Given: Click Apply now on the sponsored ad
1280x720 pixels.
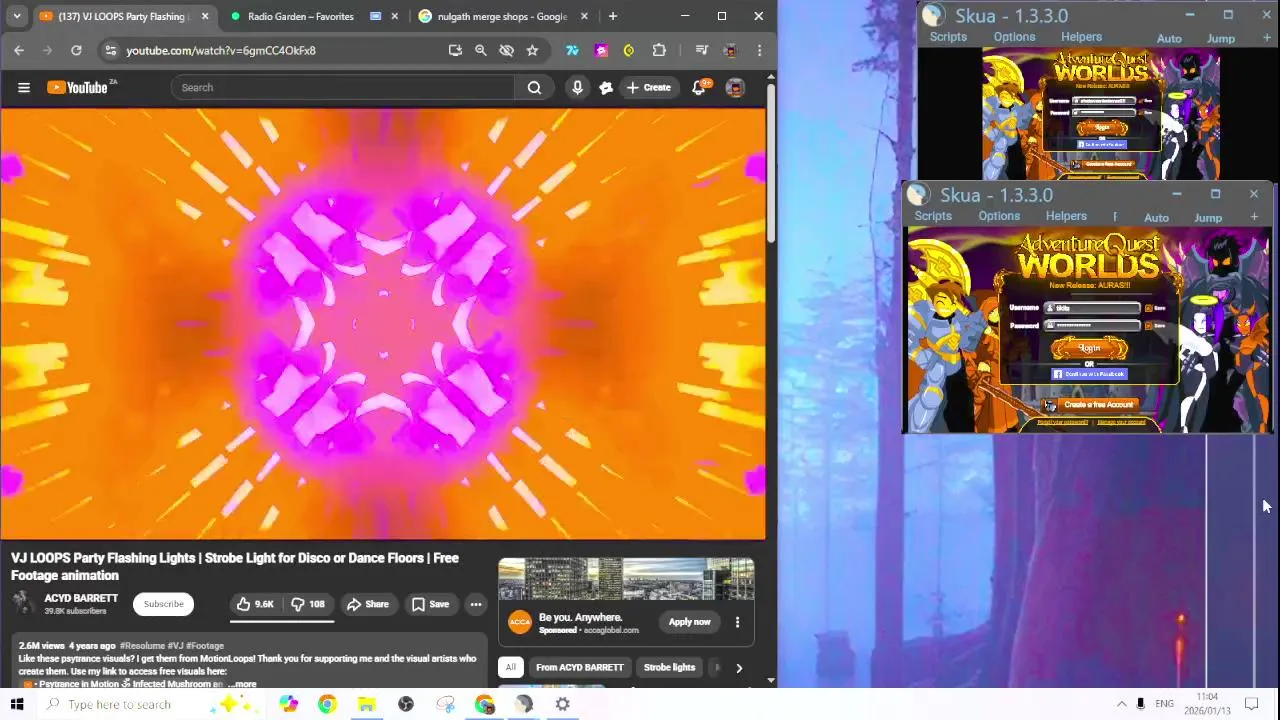Looking at the screenshot, I should pos(689,622).
